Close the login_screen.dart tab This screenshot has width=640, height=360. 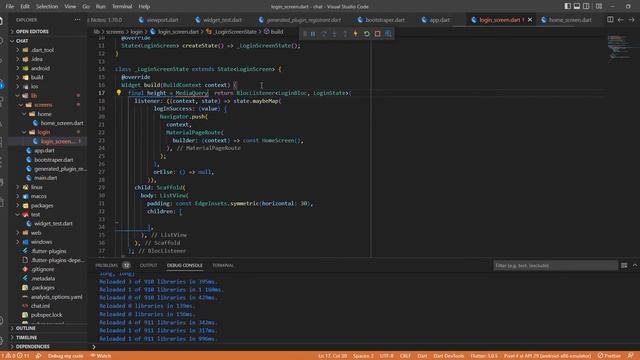click(x=530, y=20)
